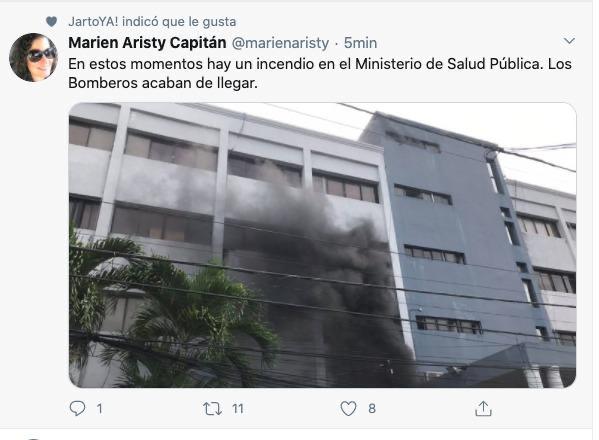Viewport: 599px width, 440px height.
Task: Click the Bomberos acaban de llegar sentence
Action: click(x=163, y=83)
